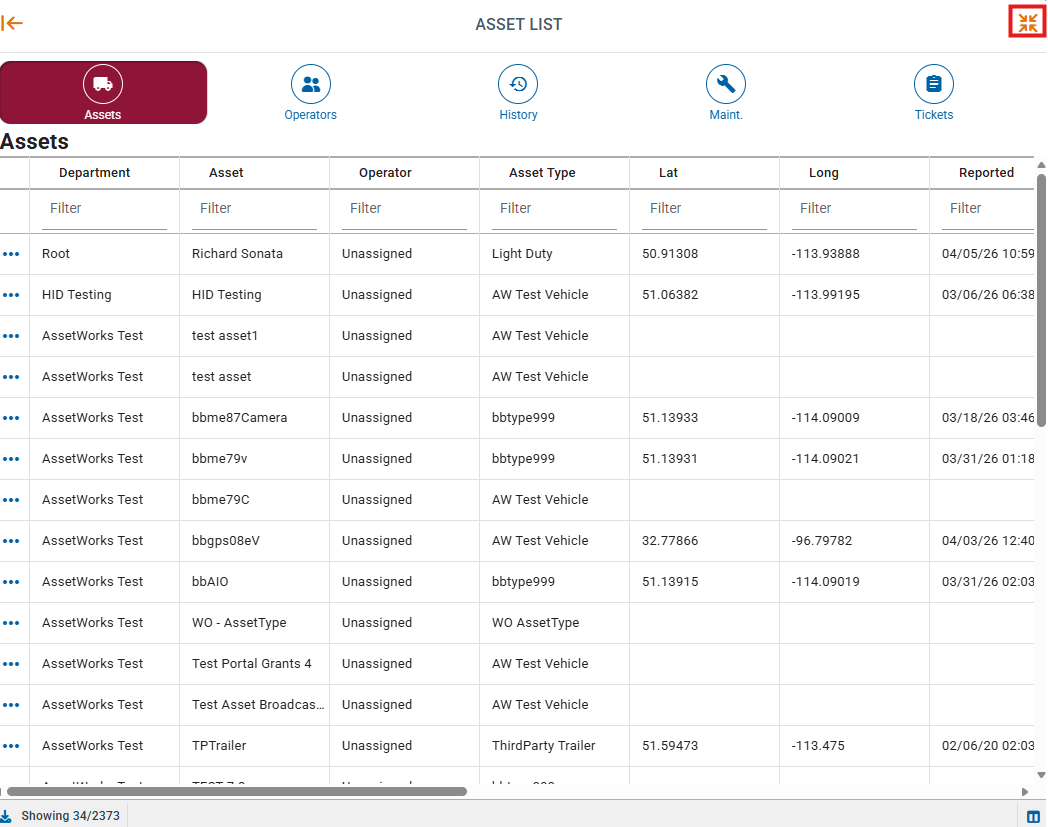The height and width of the screenshot is (827, 1048).
Task: Open the three-dot menu for Test Portal Grants 4
Action: [11, 664]
